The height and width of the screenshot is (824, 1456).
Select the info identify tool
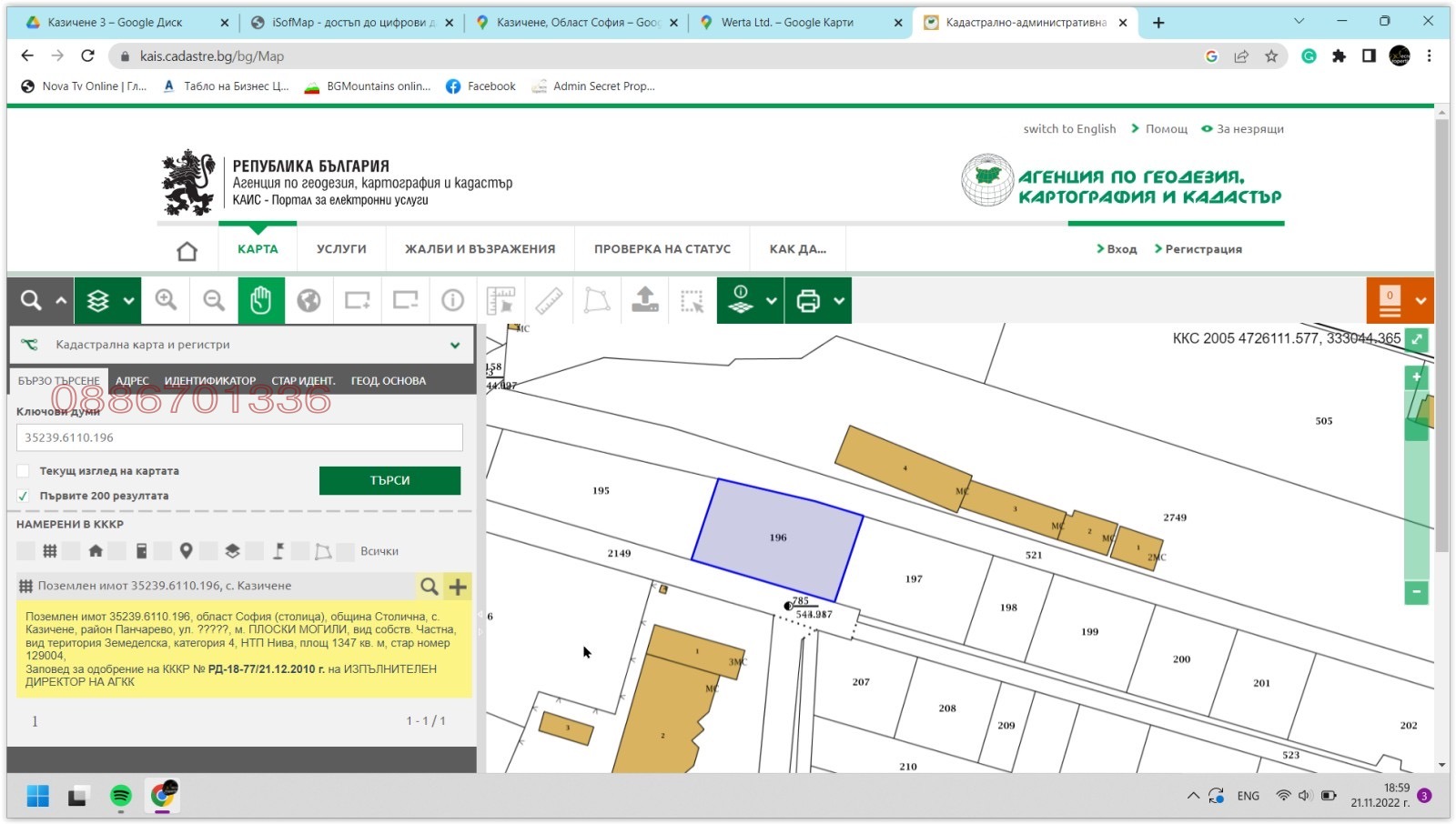pos(452,300)
